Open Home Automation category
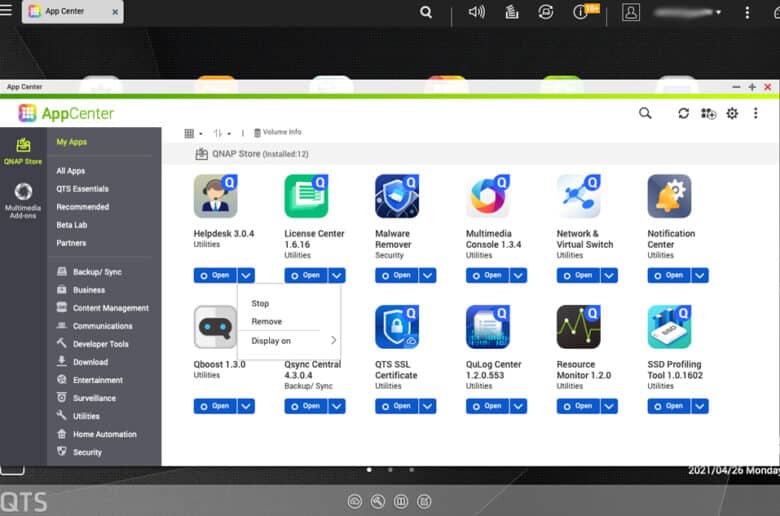This screenshot has width=780, height=516. pos(97,434)
